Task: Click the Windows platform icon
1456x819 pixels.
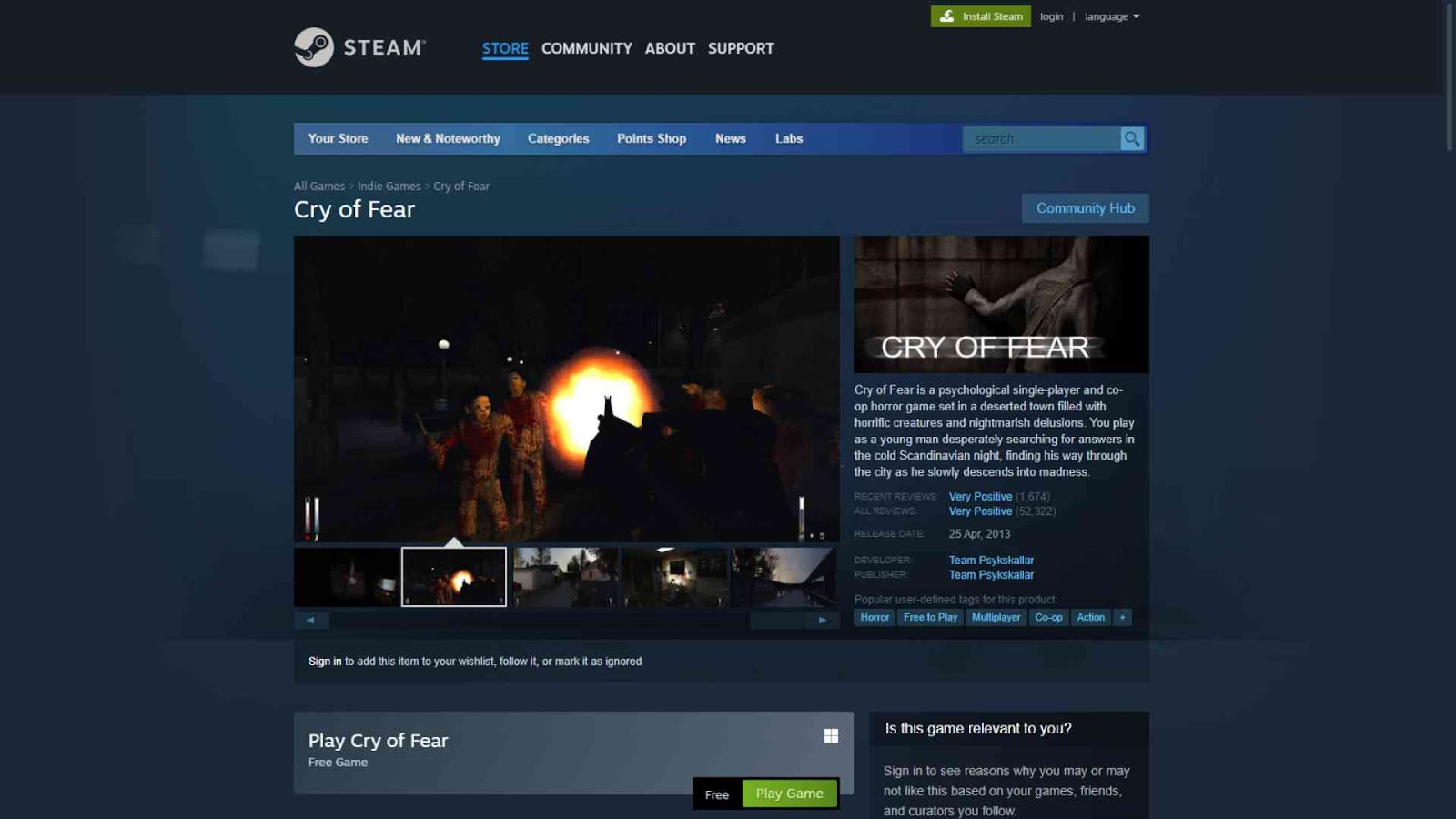Action: click(831, 736)
